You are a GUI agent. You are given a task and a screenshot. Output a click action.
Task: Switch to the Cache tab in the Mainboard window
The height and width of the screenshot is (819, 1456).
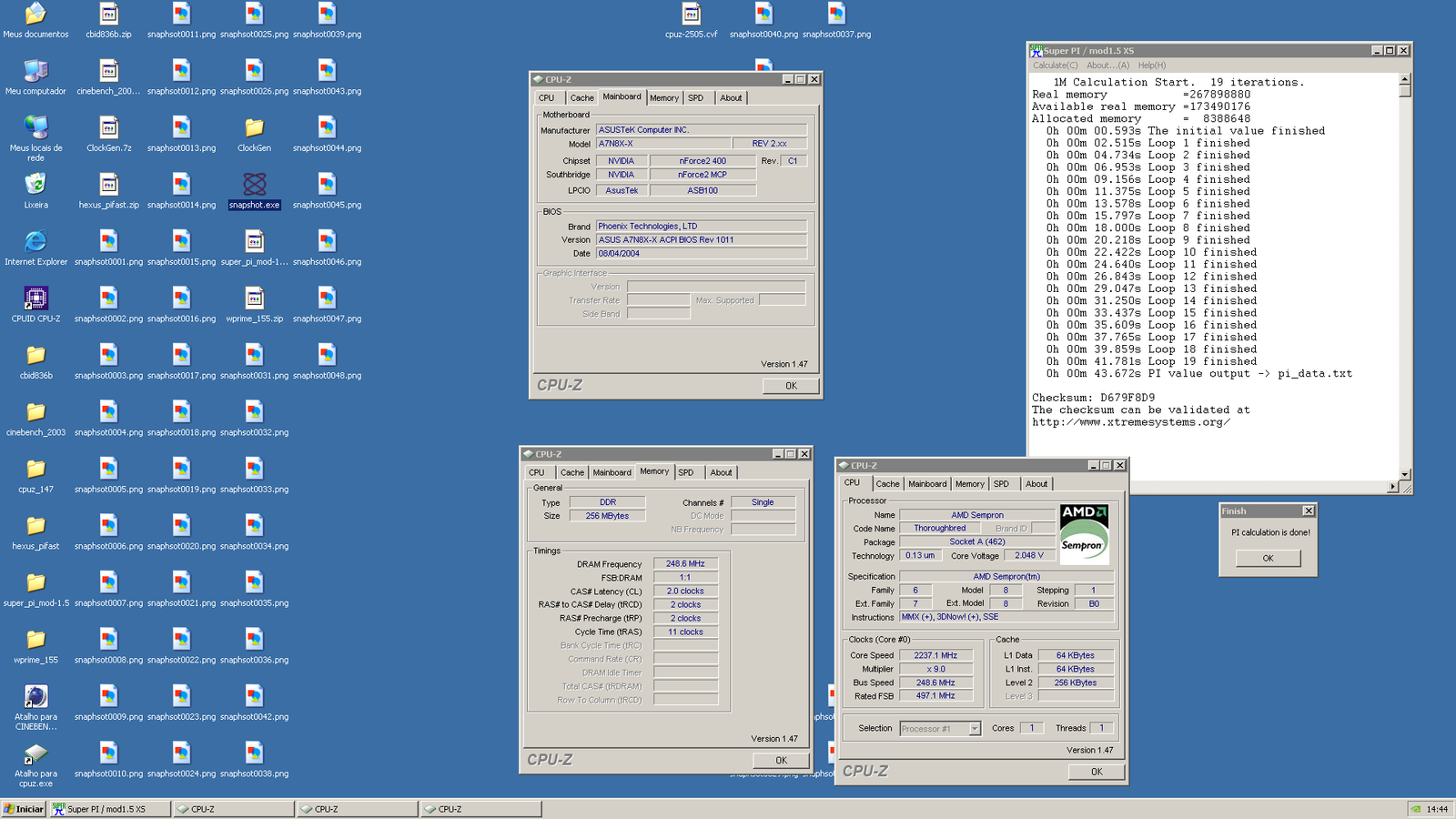581,97
